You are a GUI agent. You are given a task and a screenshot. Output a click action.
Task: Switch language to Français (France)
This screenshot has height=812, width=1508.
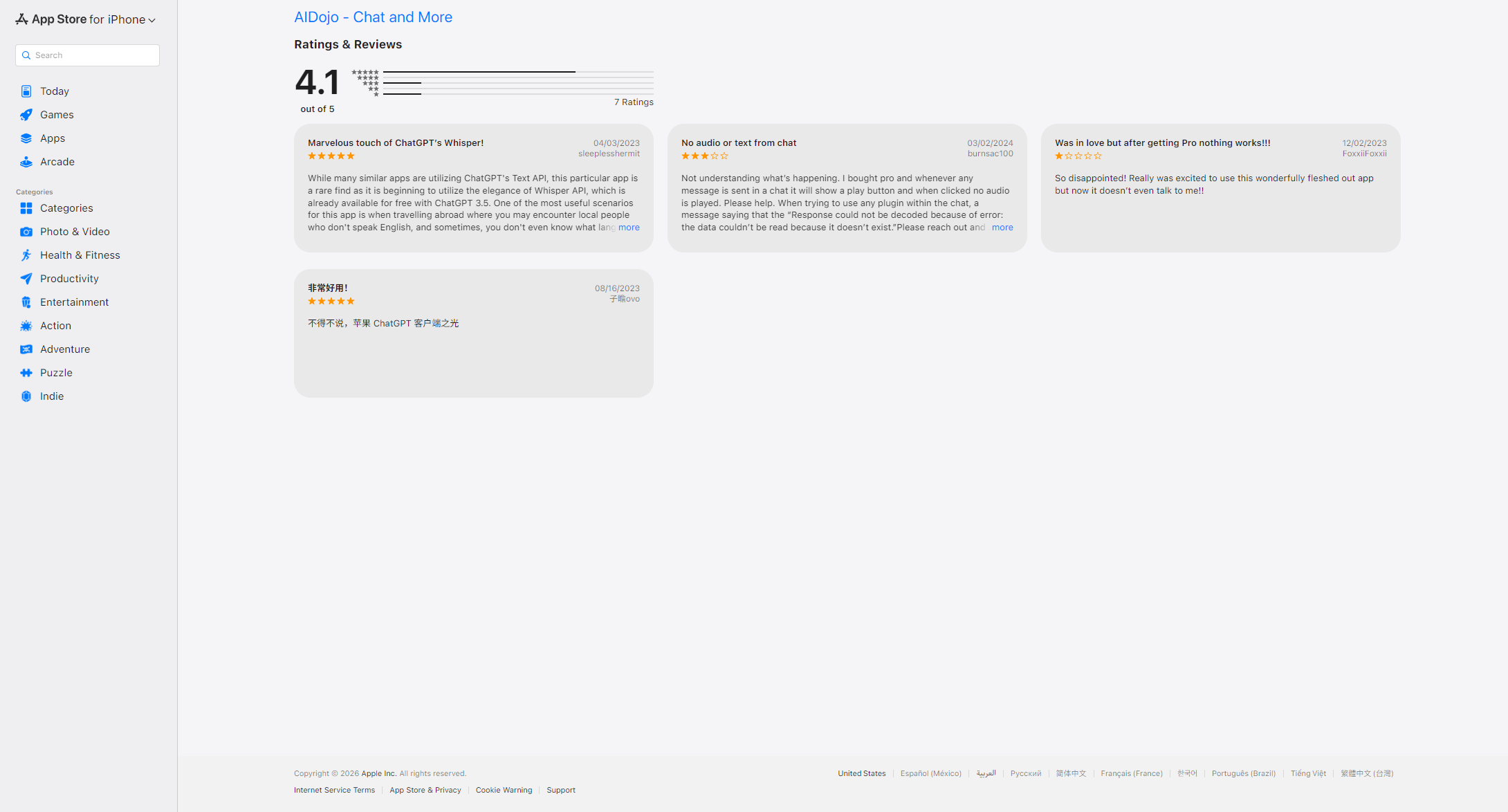[x=1132, y=773]
